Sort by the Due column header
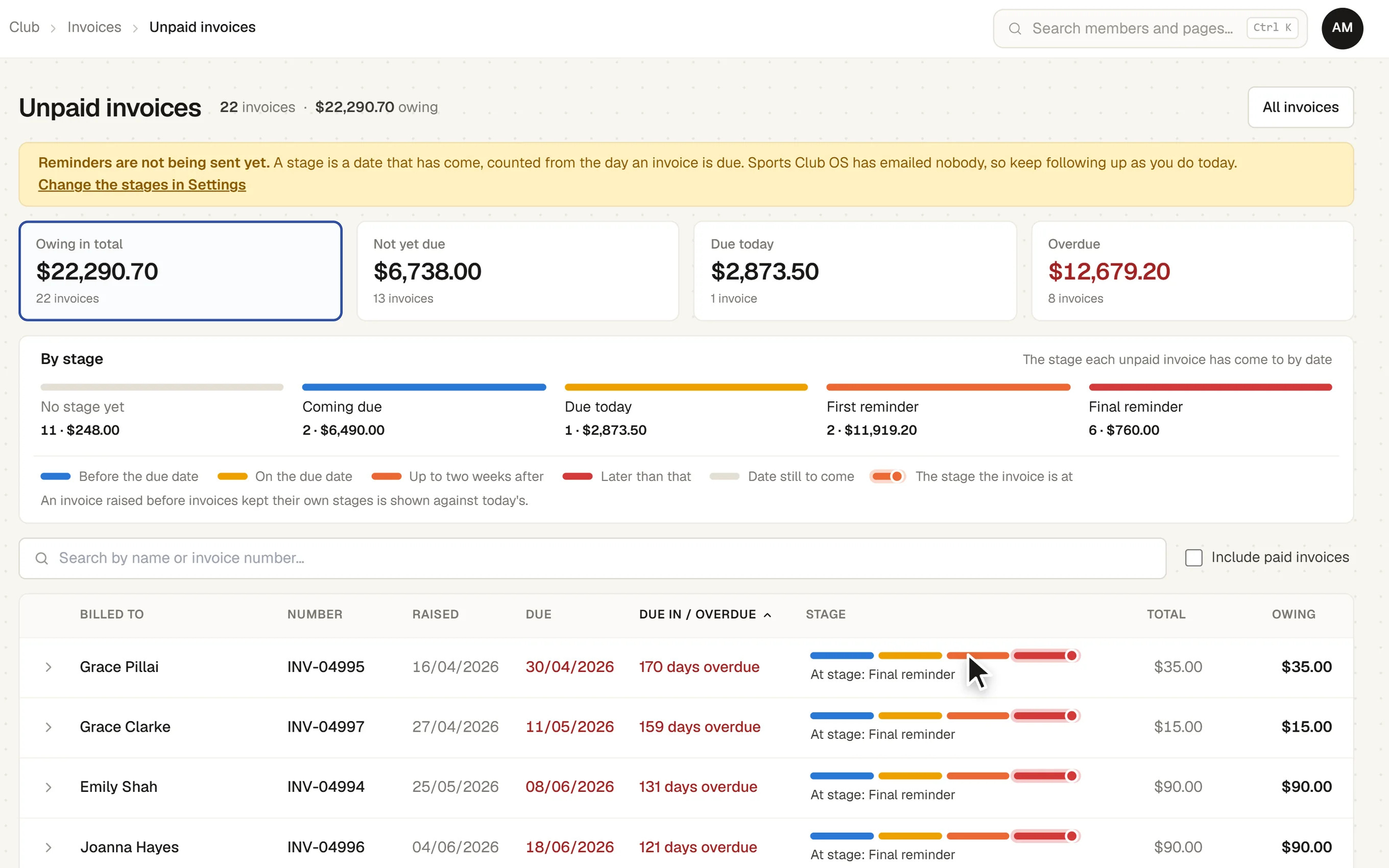The image size is (1389, 868). pos(538,614)
